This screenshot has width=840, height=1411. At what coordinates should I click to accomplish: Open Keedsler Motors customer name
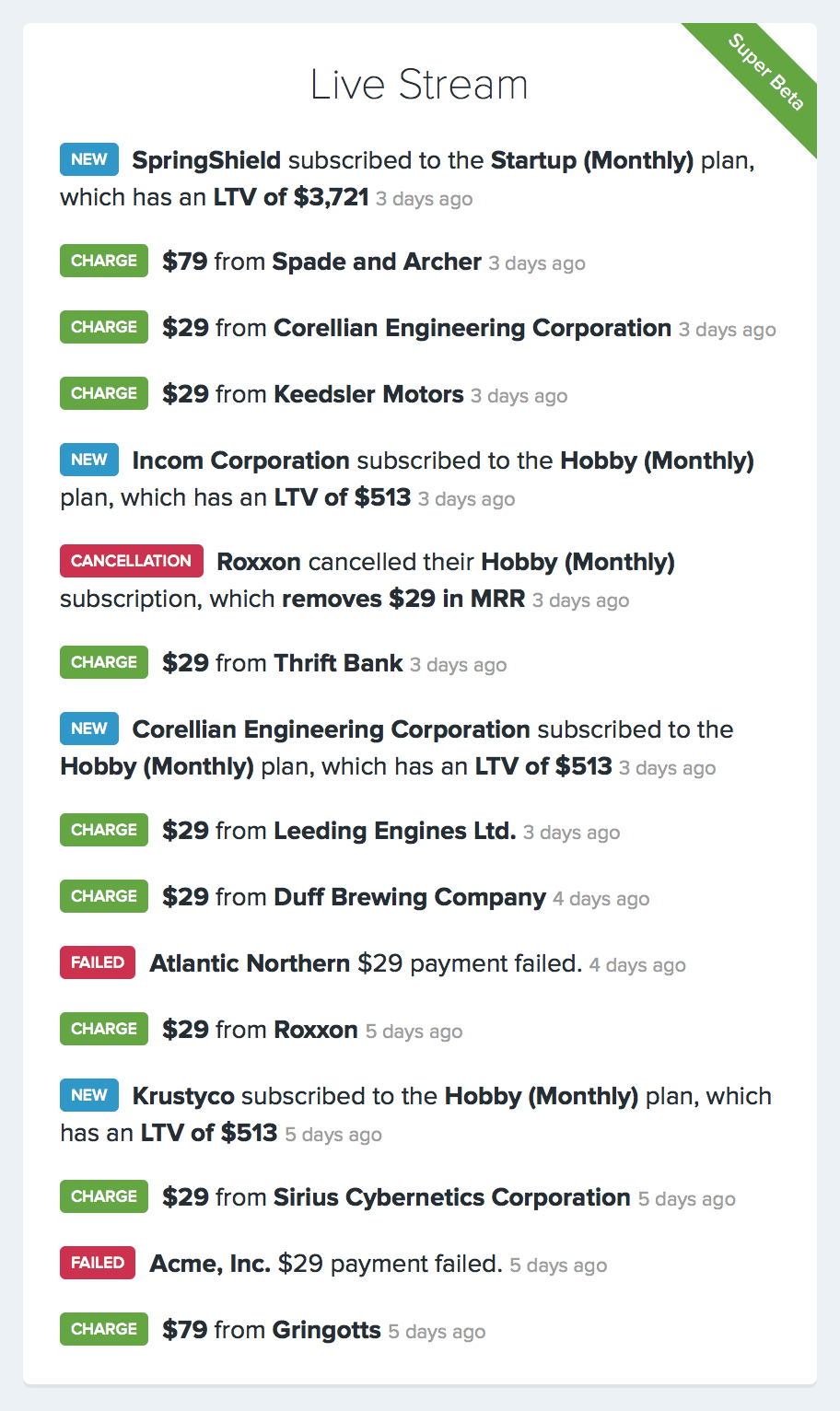click(x=368, y=394)
